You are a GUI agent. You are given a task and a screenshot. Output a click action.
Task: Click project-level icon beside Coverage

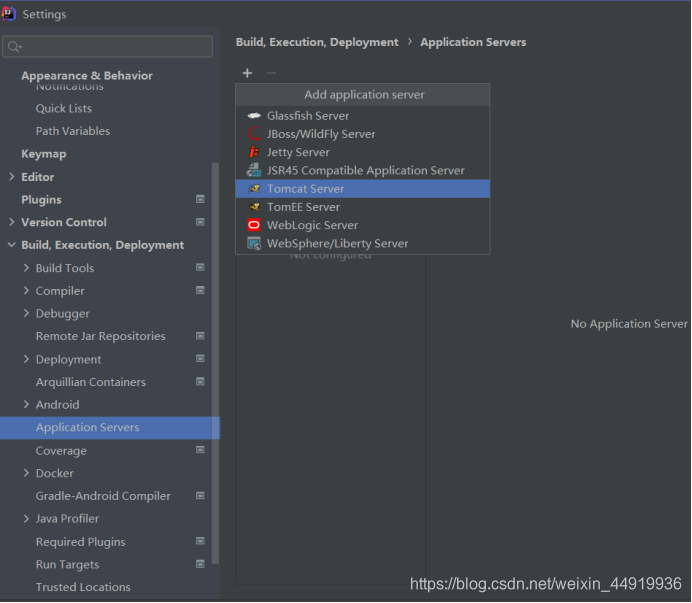200,450
